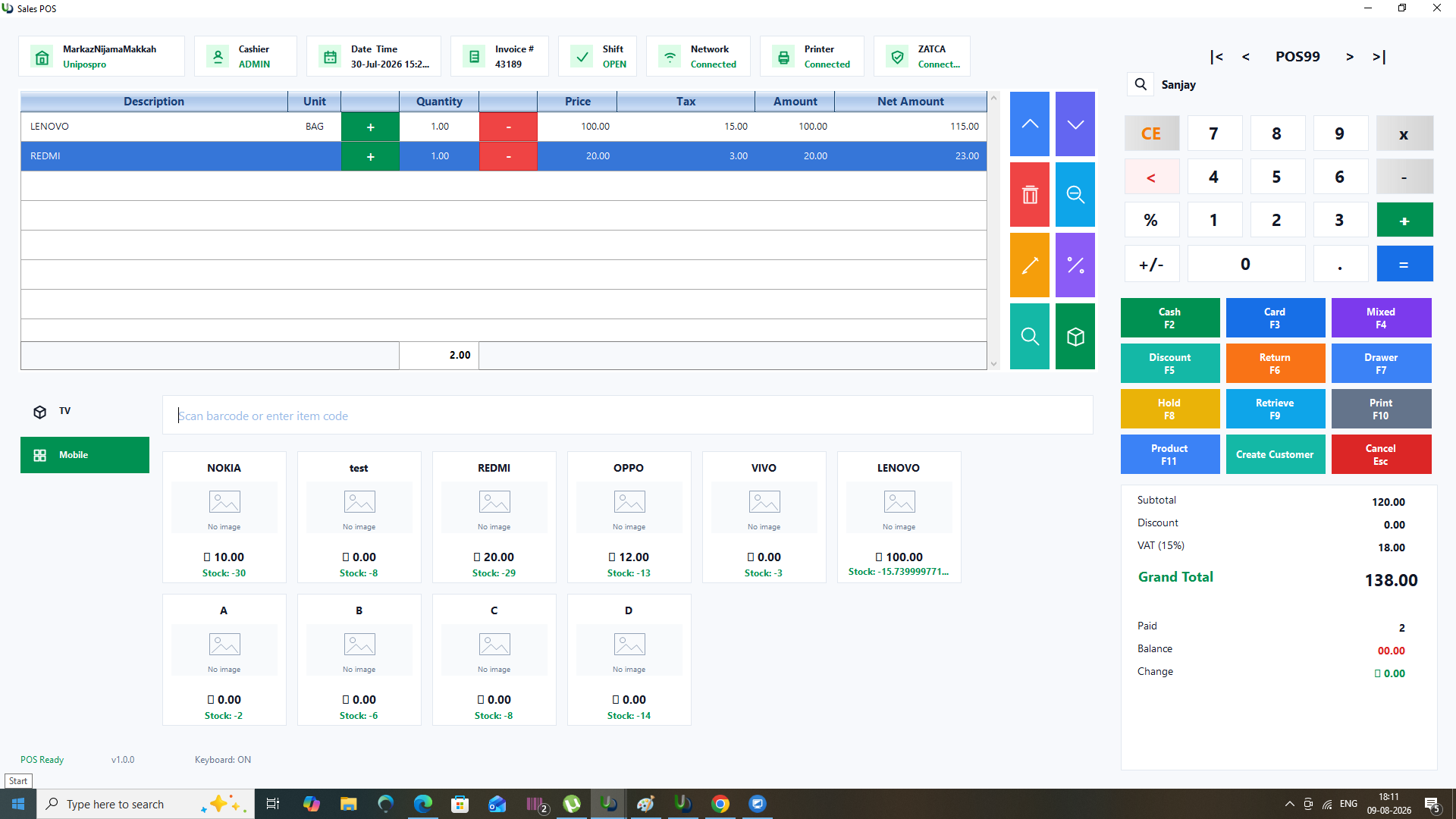This screenshot has height=819, width=1456.
Task: Click the Printer status icon
Action: 784,57
